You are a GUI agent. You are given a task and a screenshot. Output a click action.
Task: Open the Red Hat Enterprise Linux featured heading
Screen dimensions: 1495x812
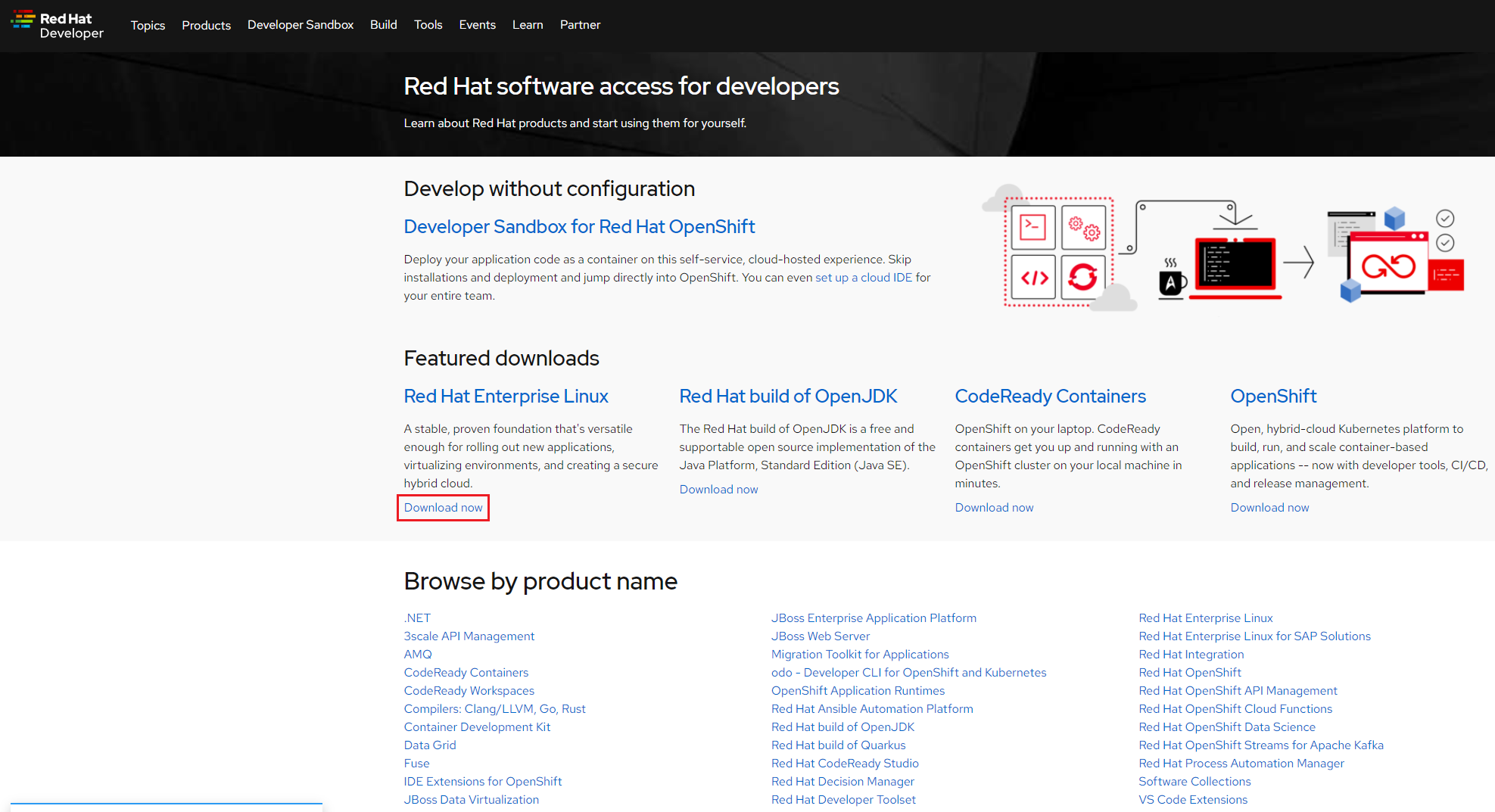(506, 397)
